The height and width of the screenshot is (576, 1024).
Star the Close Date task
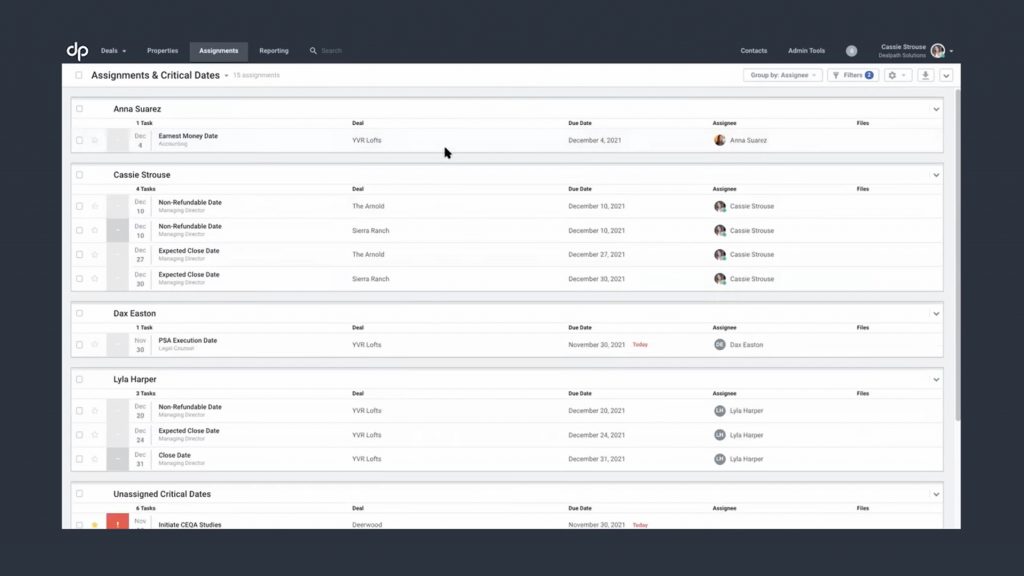click(x=95, y=459)
